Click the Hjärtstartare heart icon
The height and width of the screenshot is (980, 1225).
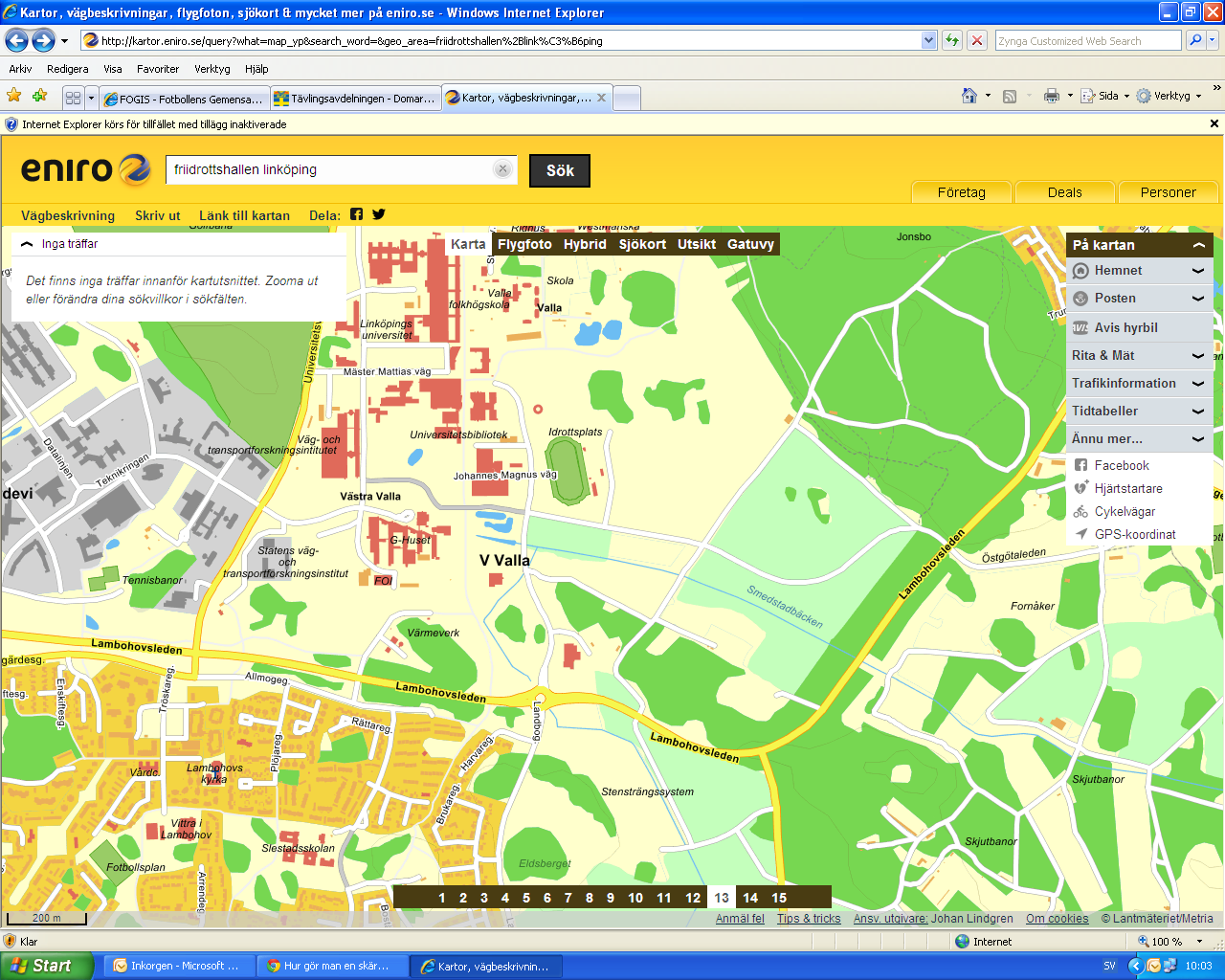tap(1080, 488)
